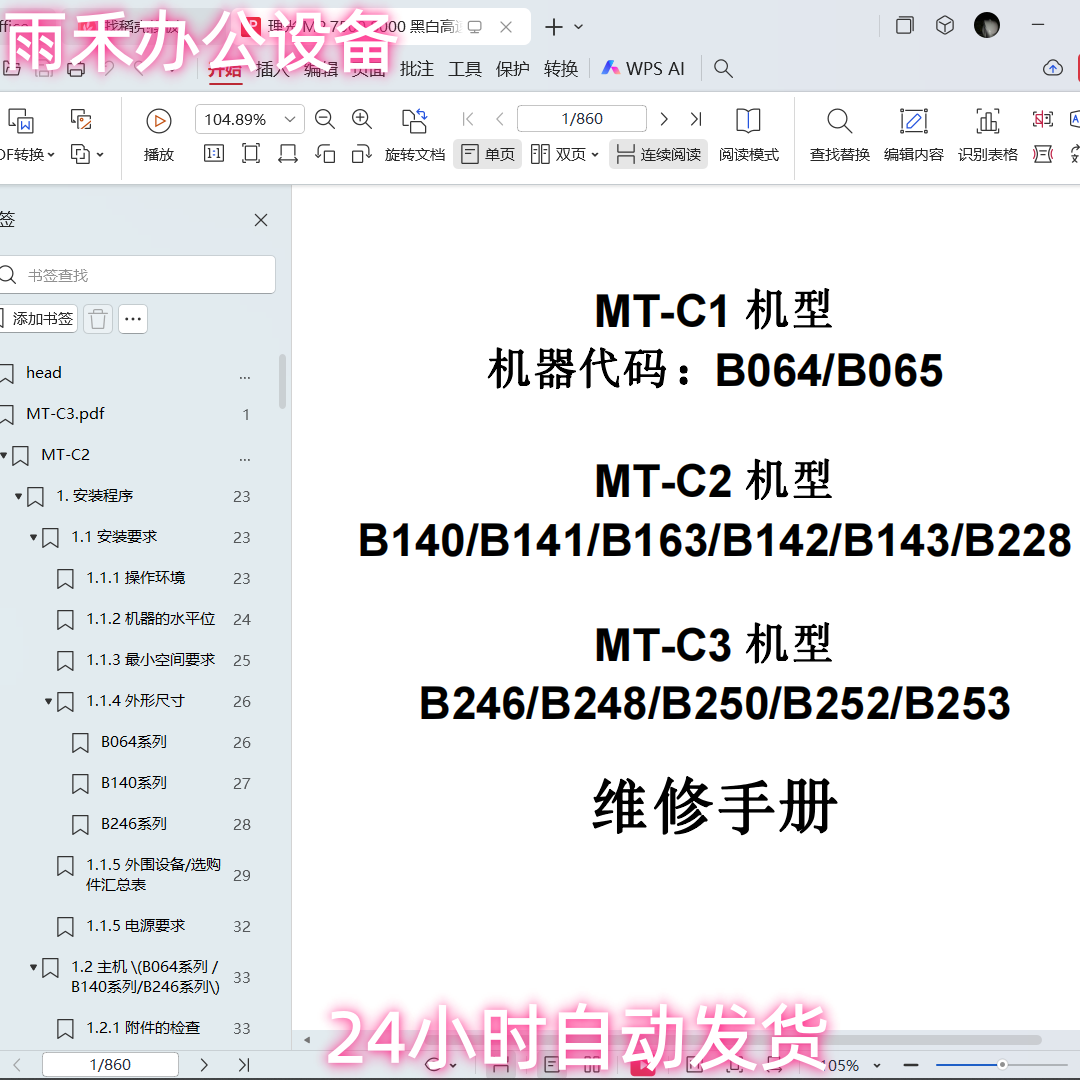Collapse the 1. 安装程序 bookmark node
Viewport: 1080px width, 1080px height.
tap(19, 496)
